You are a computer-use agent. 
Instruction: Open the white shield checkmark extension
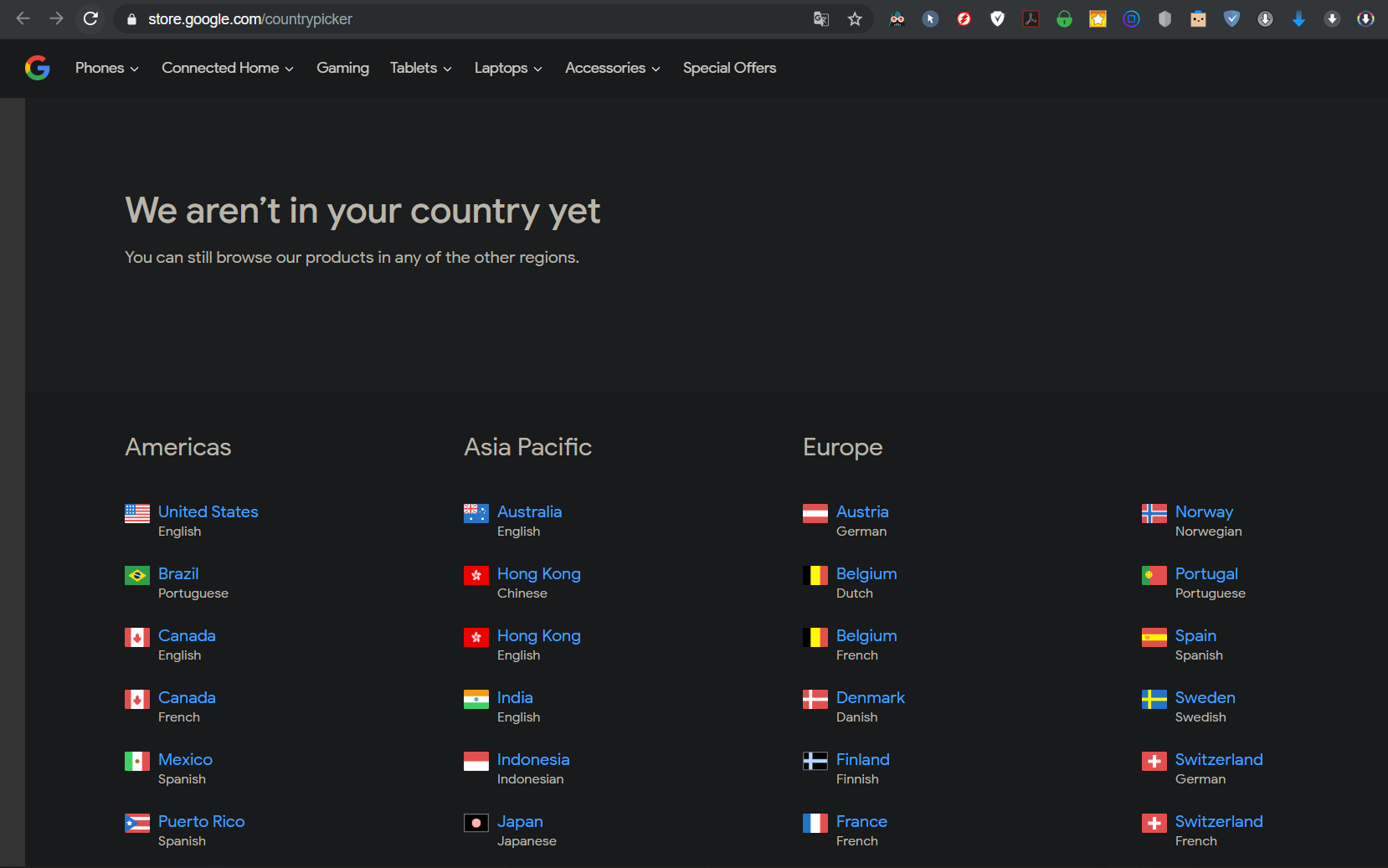pos(997,19)
